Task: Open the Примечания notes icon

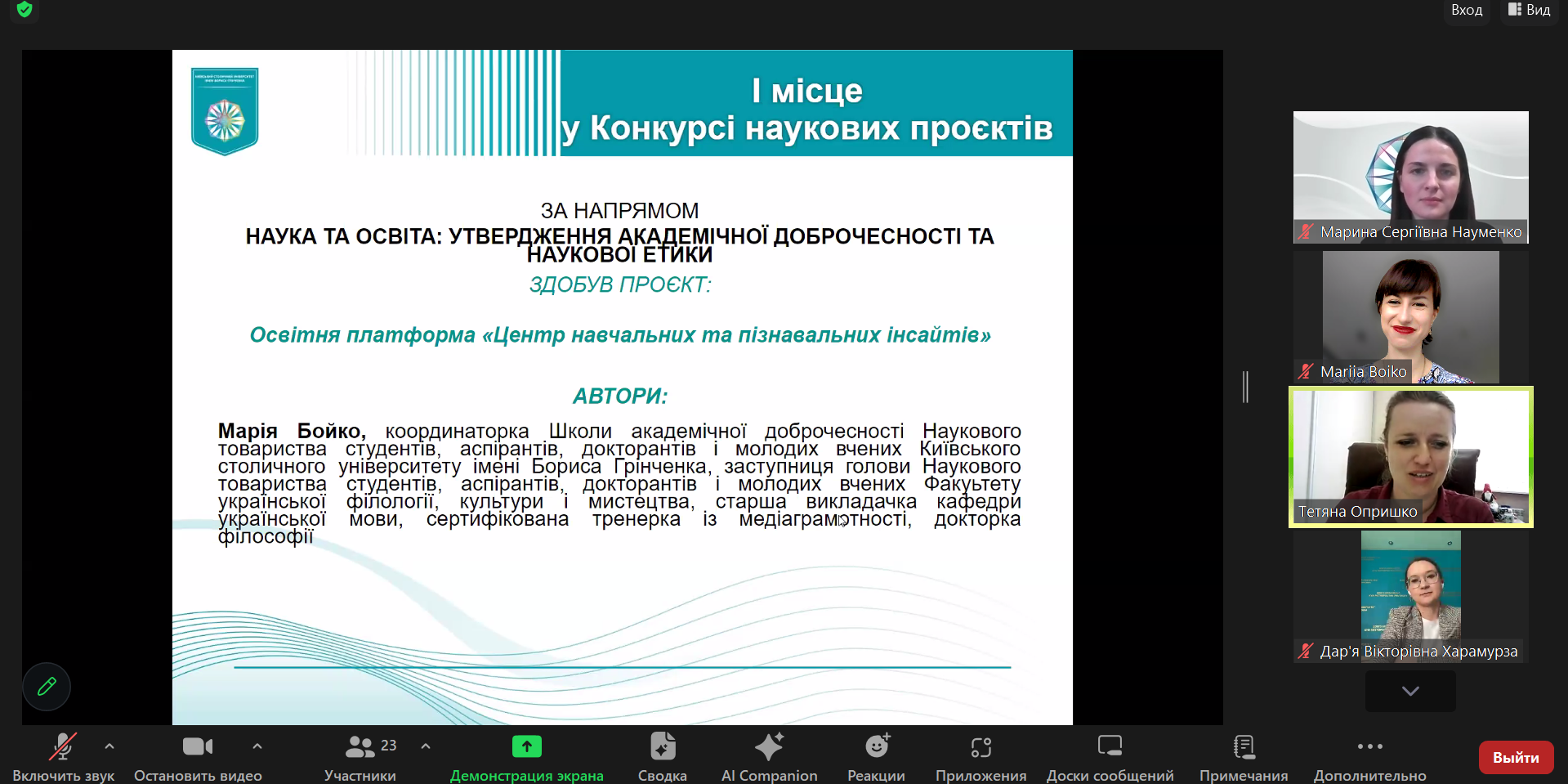Action: pyautogui.click(x=1243, y=746)
